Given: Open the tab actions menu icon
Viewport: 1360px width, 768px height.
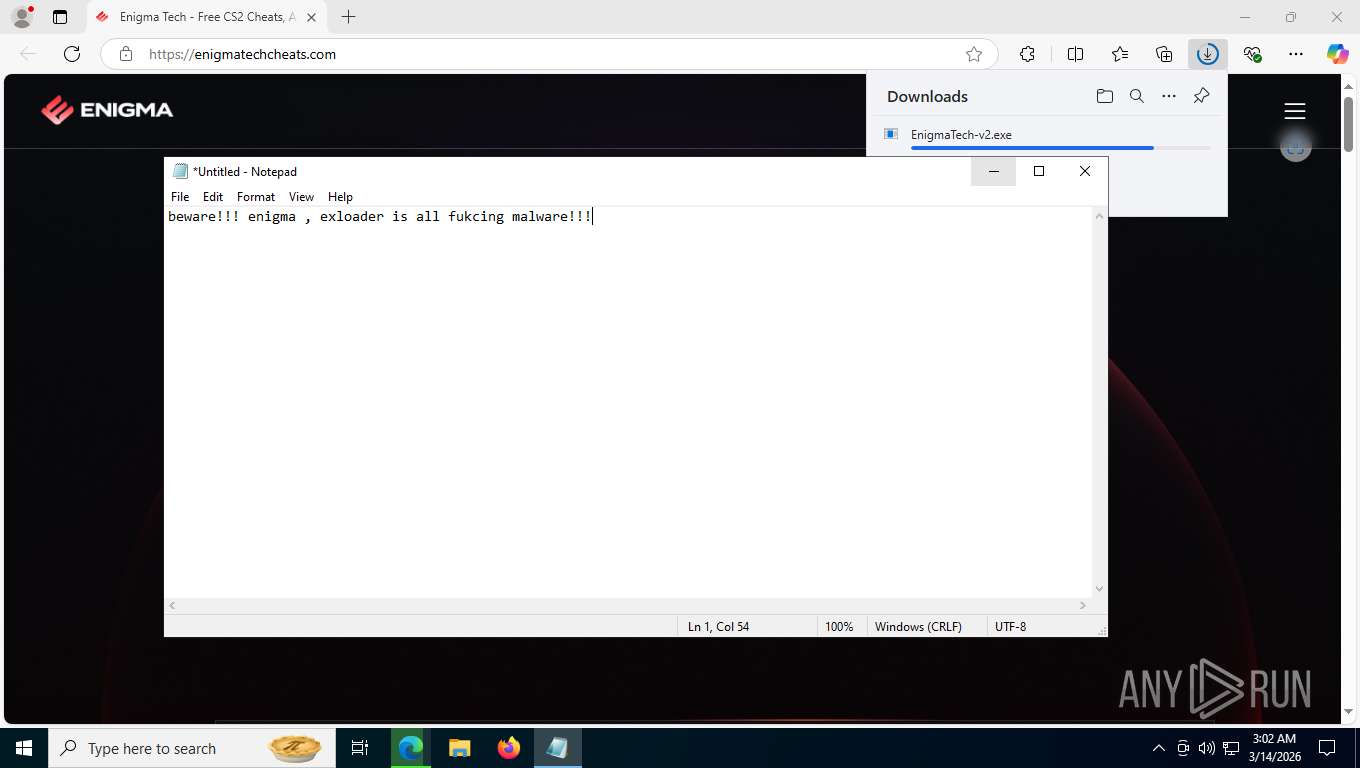Looking at the screenshot, I should coord(60,17).
